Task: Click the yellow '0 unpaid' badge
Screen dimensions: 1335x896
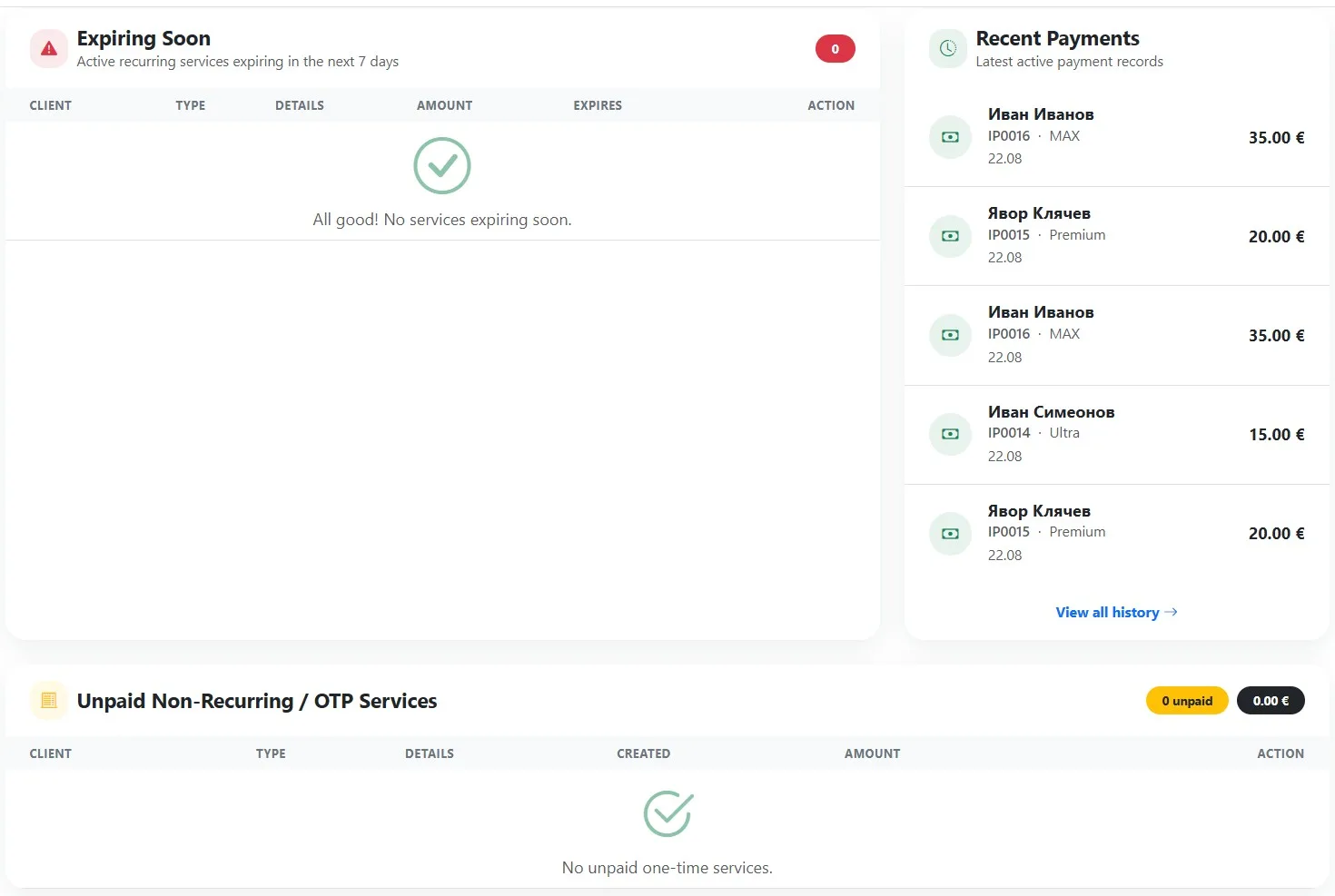Action: pyautogui.click(x=1187, y=701)
